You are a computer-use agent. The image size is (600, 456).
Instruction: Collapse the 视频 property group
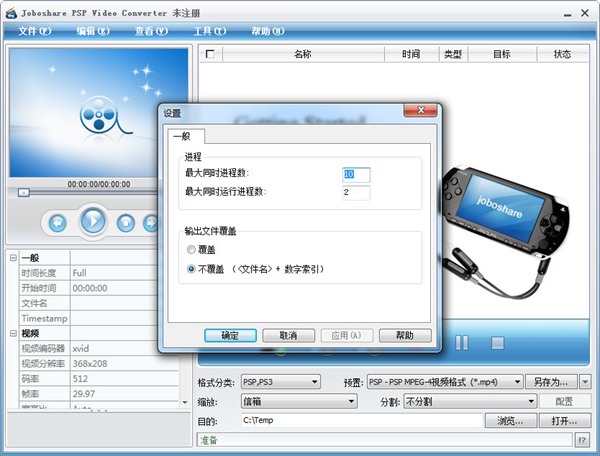tap(13, 333)
